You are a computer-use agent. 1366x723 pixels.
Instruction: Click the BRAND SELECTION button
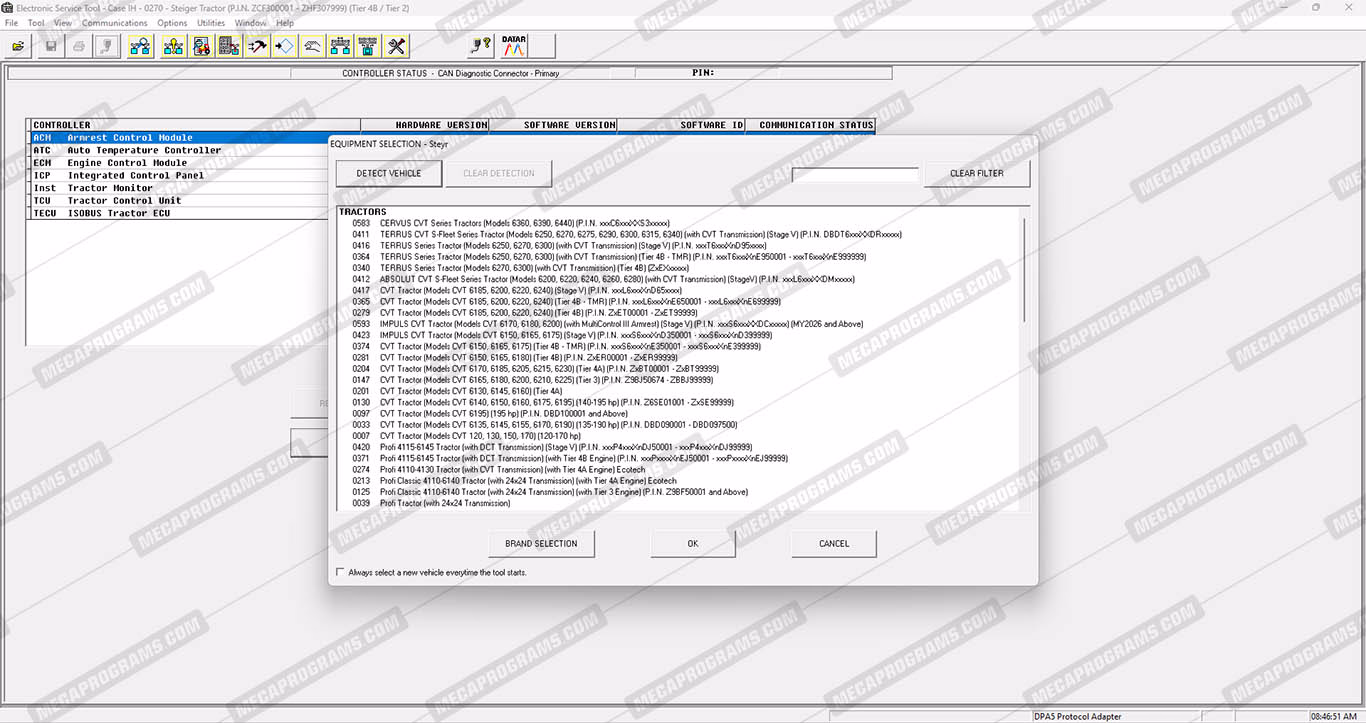tap(541, 544)
